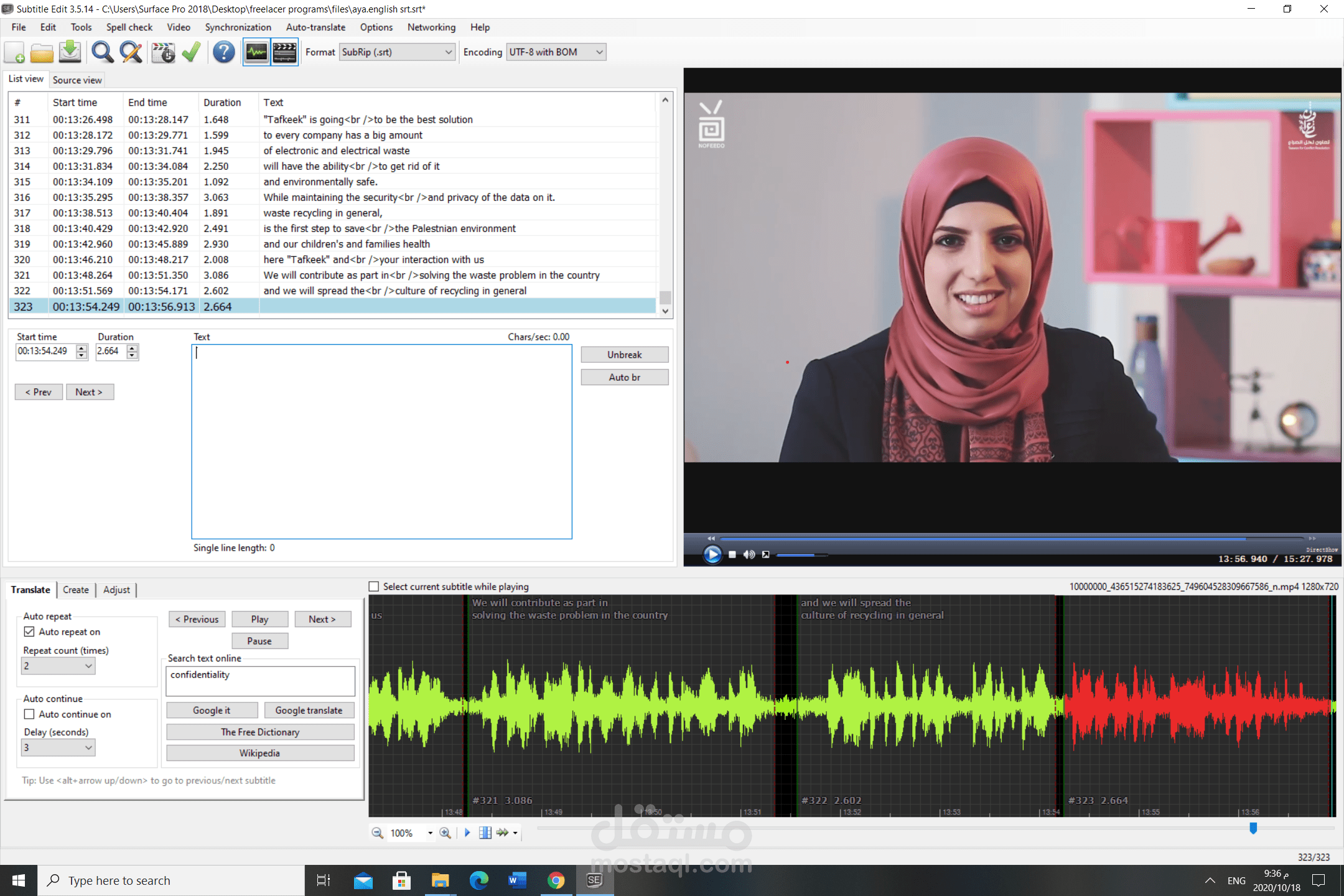Click the video player volume slider
The width and height of the screenshot is (1344, 896).
801,554
